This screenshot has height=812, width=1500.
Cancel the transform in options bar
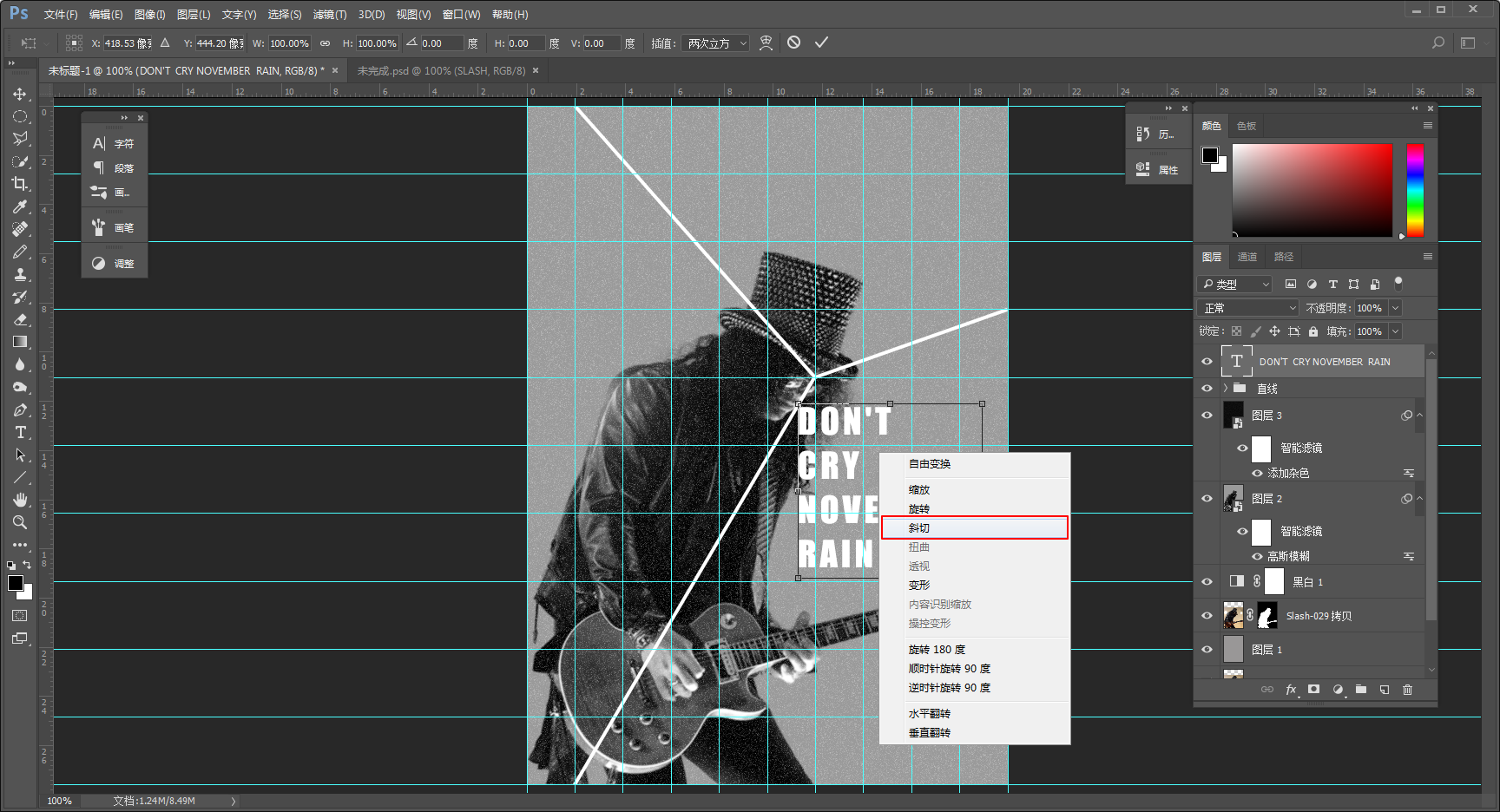tap(793, 43)
